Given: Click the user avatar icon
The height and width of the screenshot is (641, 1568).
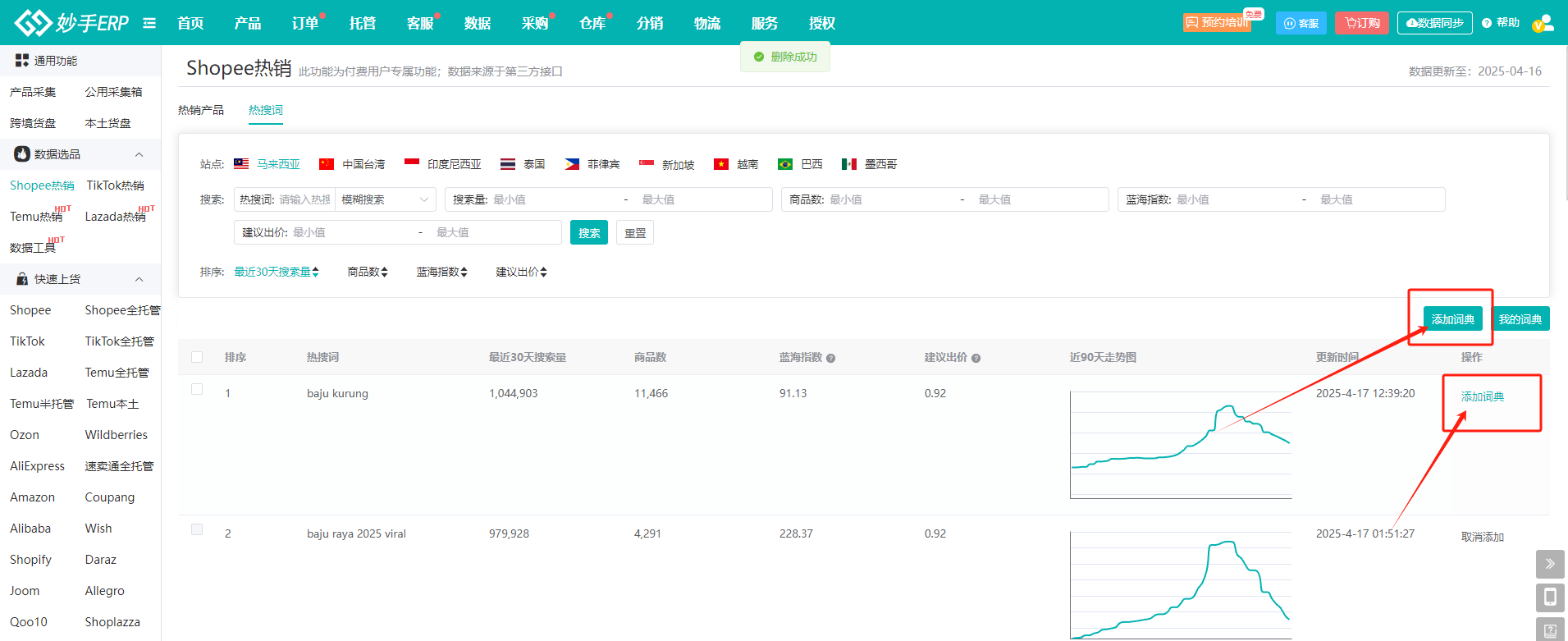Looking at the screenshot, I should click(x=1543, y=23).
